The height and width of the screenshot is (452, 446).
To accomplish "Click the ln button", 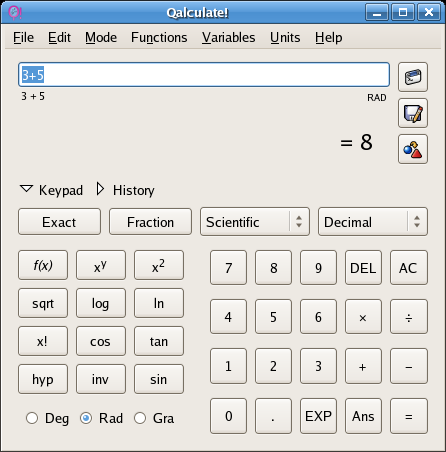I will point(159,303).
